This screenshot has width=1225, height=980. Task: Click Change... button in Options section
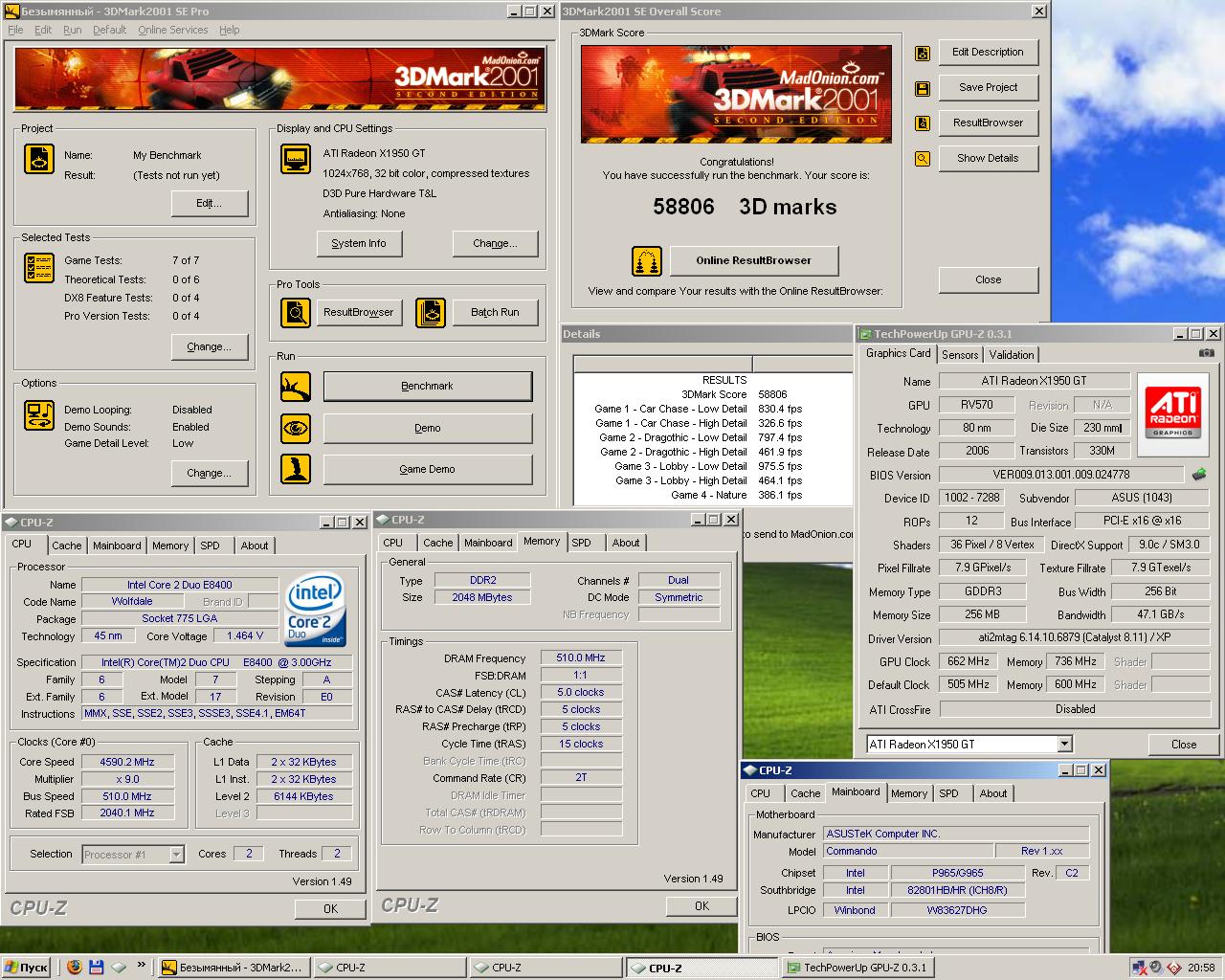coord(210,473)
